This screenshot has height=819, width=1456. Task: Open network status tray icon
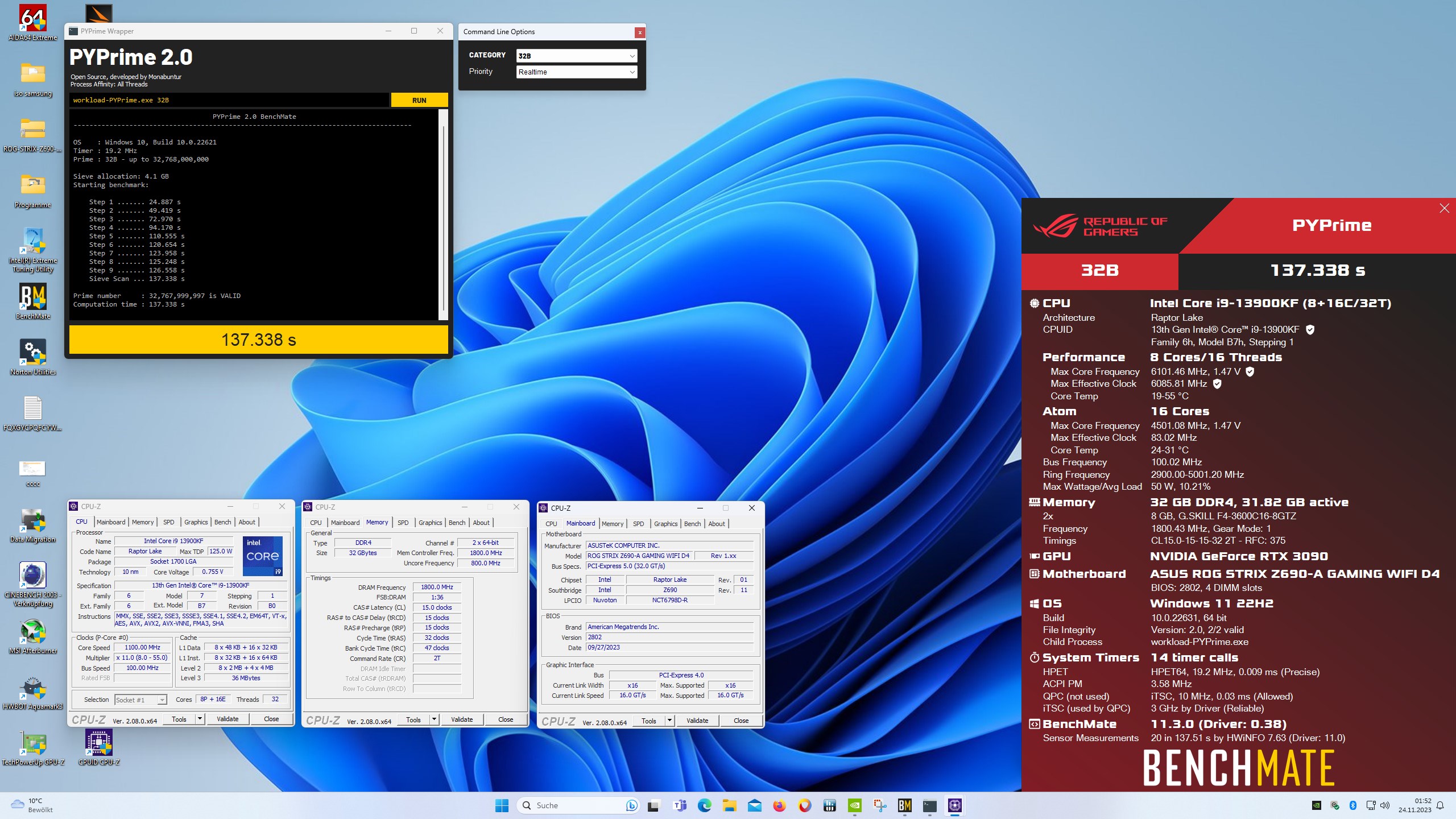pyautogui.click(x=1370, y=805)
